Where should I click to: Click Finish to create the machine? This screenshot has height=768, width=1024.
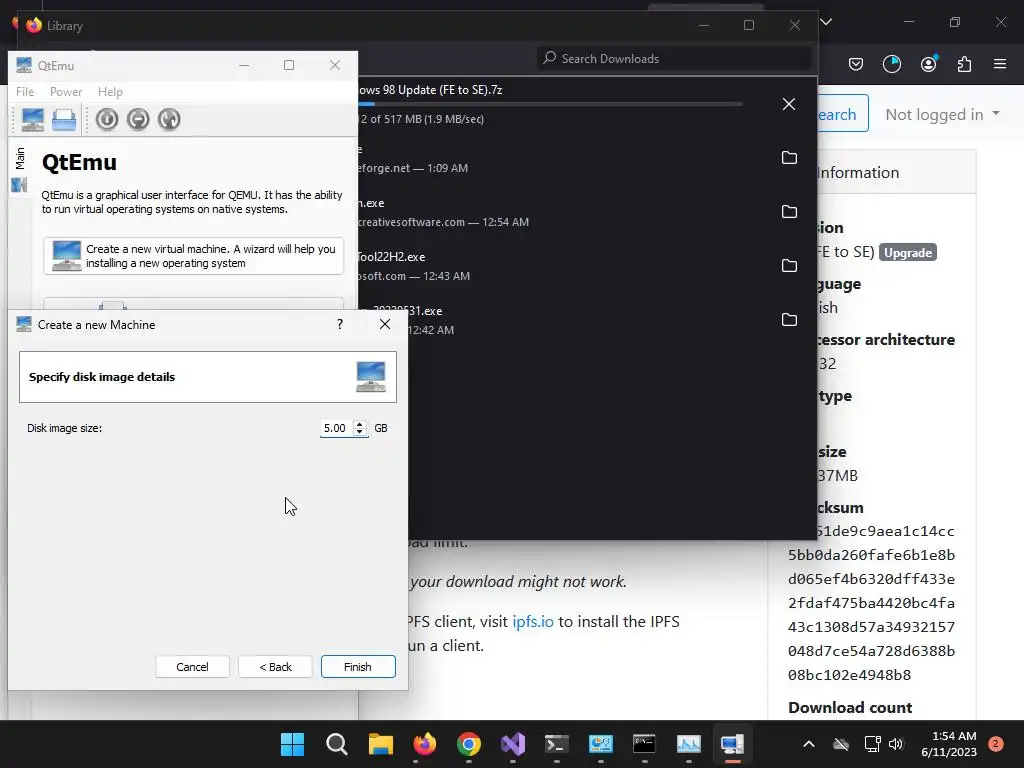click(x=358, y=667)
